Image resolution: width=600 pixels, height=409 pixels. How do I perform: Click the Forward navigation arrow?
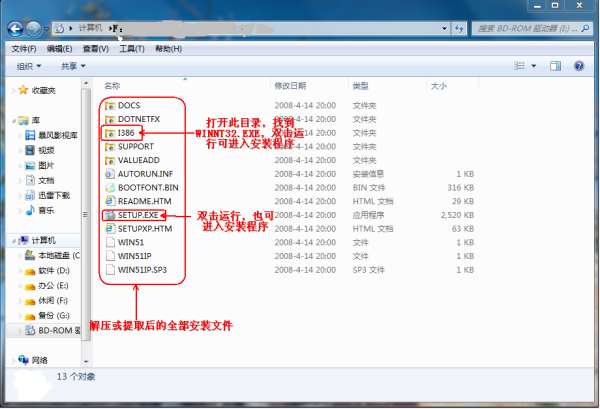[x=33, y=29]
